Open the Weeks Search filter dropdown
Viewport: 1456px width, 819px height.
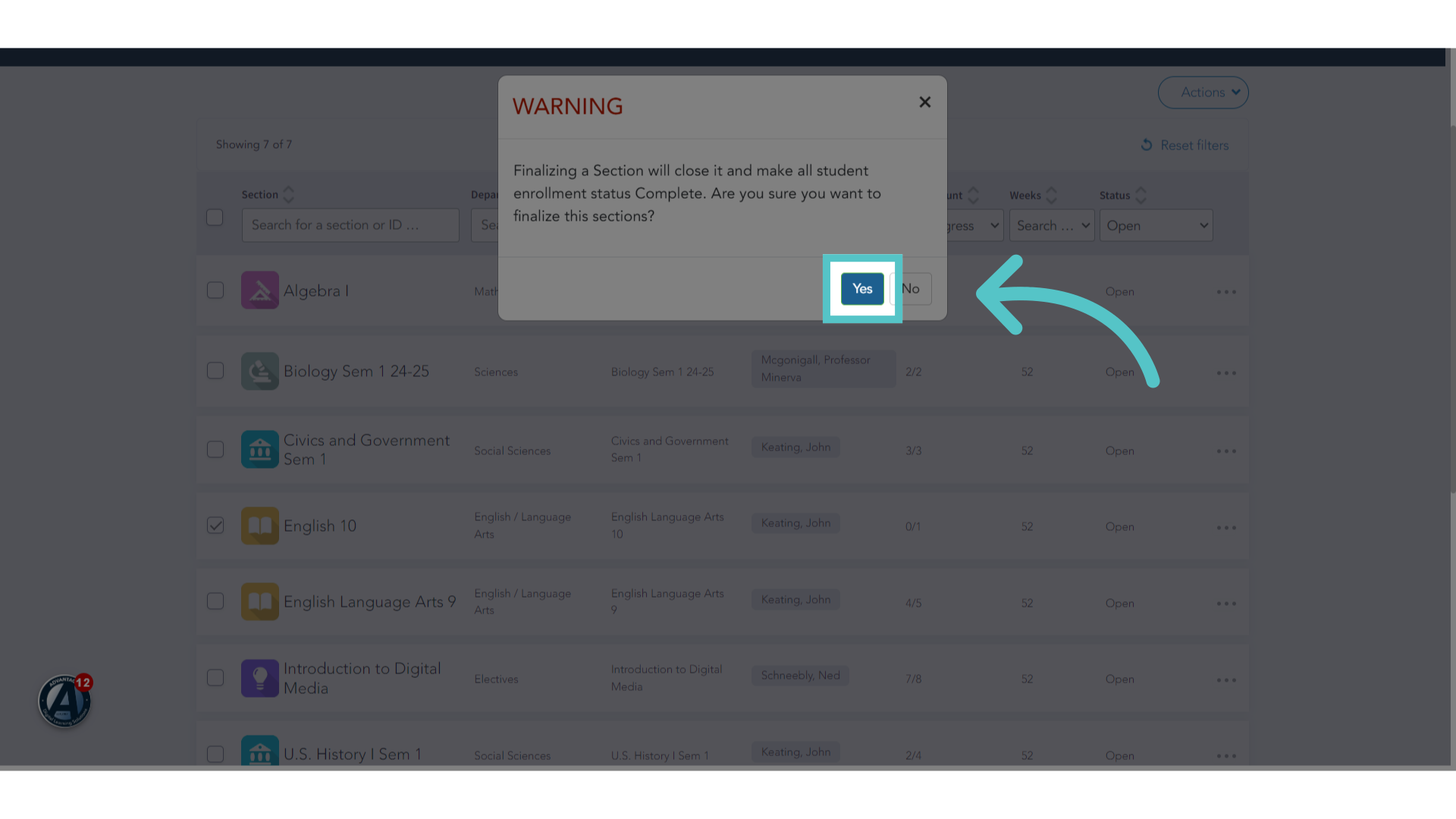(x=1052, y=226)
